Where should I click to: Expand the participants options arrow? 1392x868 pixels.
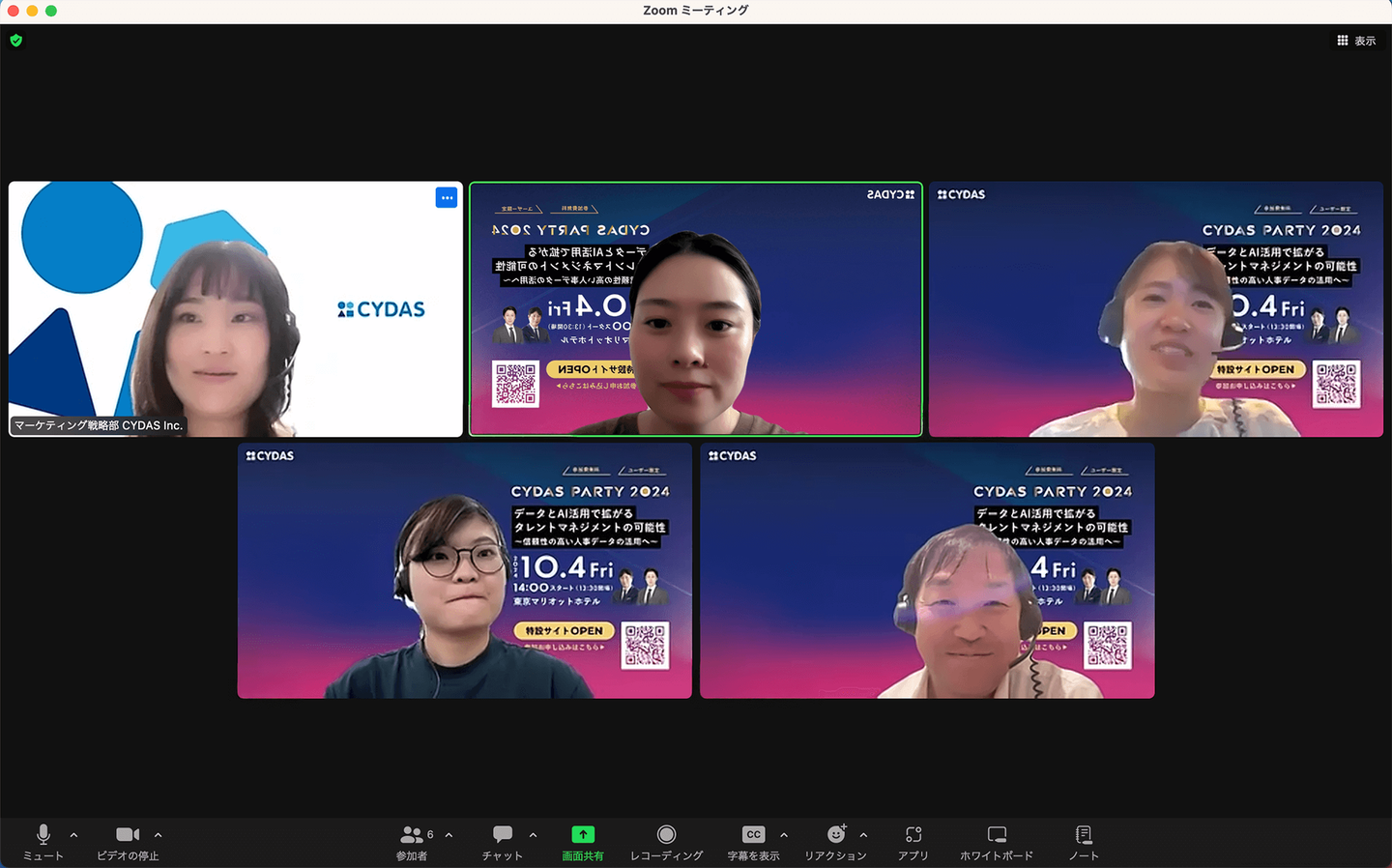tap(449, 835)
